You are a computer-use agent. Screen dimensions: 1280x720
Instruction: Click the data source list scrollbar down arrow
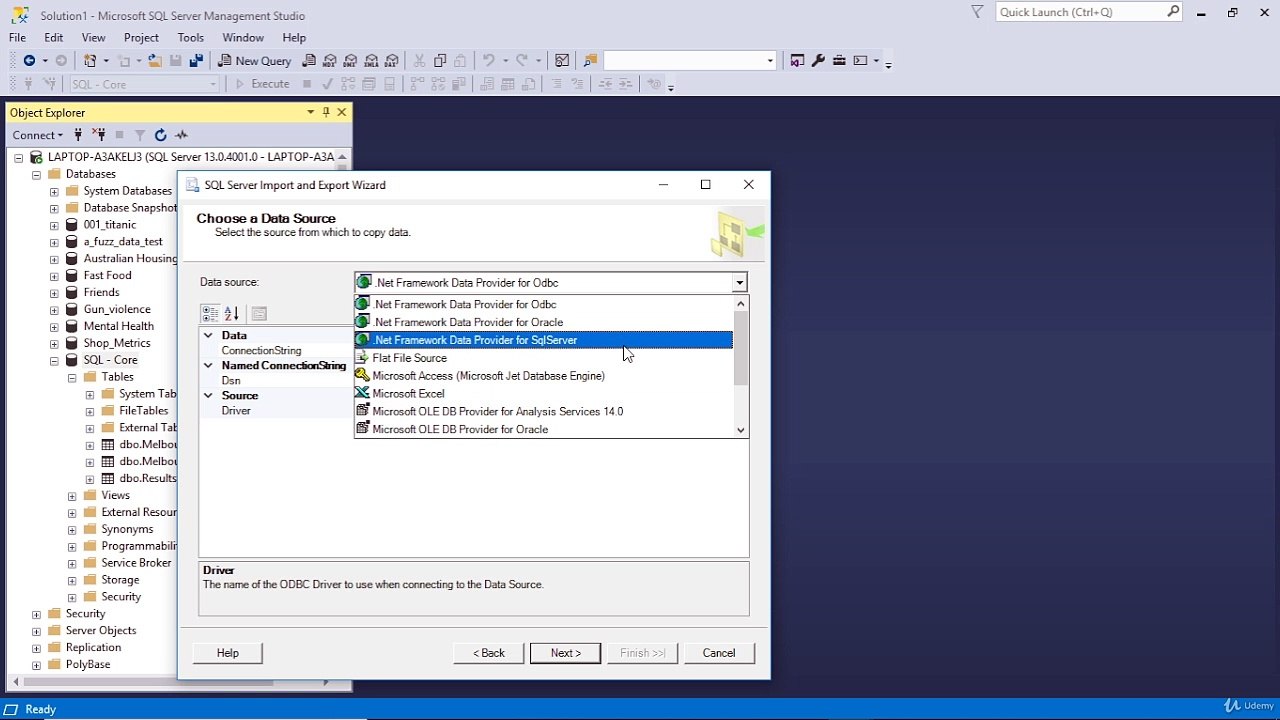[741, 430]
